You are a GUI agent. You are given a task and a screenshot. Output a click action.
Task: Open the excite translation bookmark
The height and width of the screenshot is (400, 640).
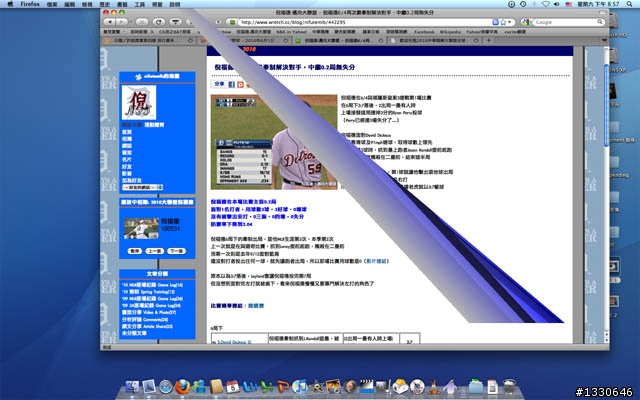coord(515,31)
